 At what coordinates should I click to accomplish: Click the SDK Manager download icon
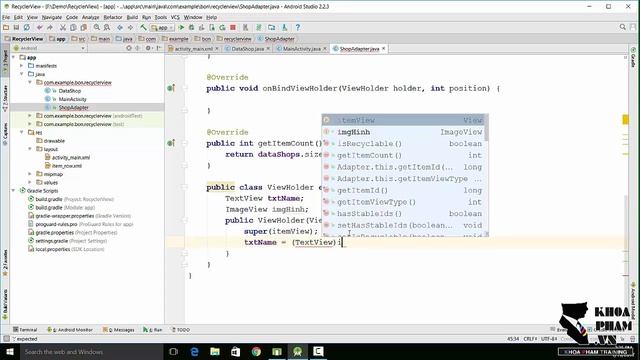coord(284,27)
